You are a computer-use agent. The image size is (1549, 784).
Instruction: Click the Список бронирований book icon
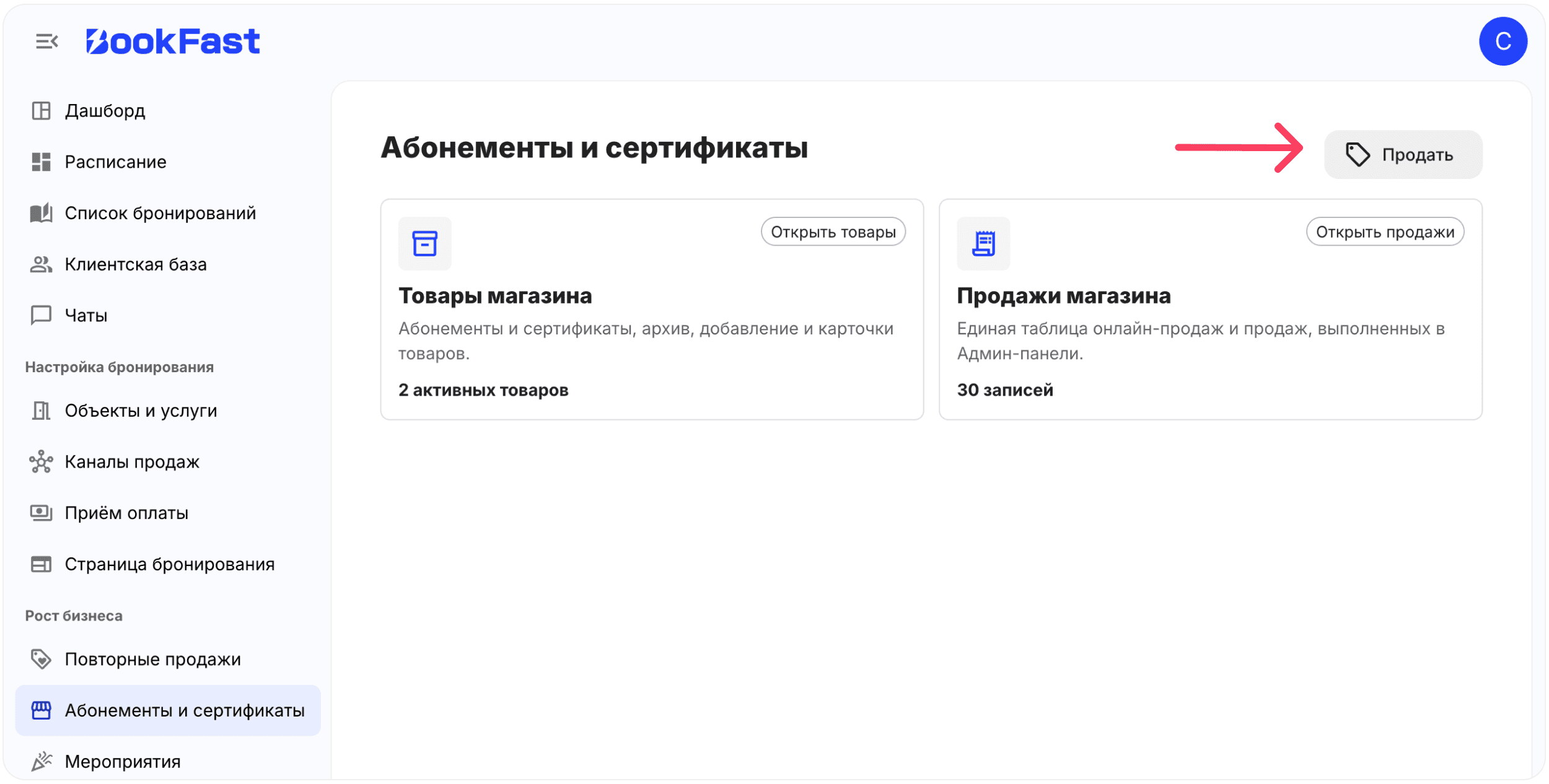tap(41, 213)
